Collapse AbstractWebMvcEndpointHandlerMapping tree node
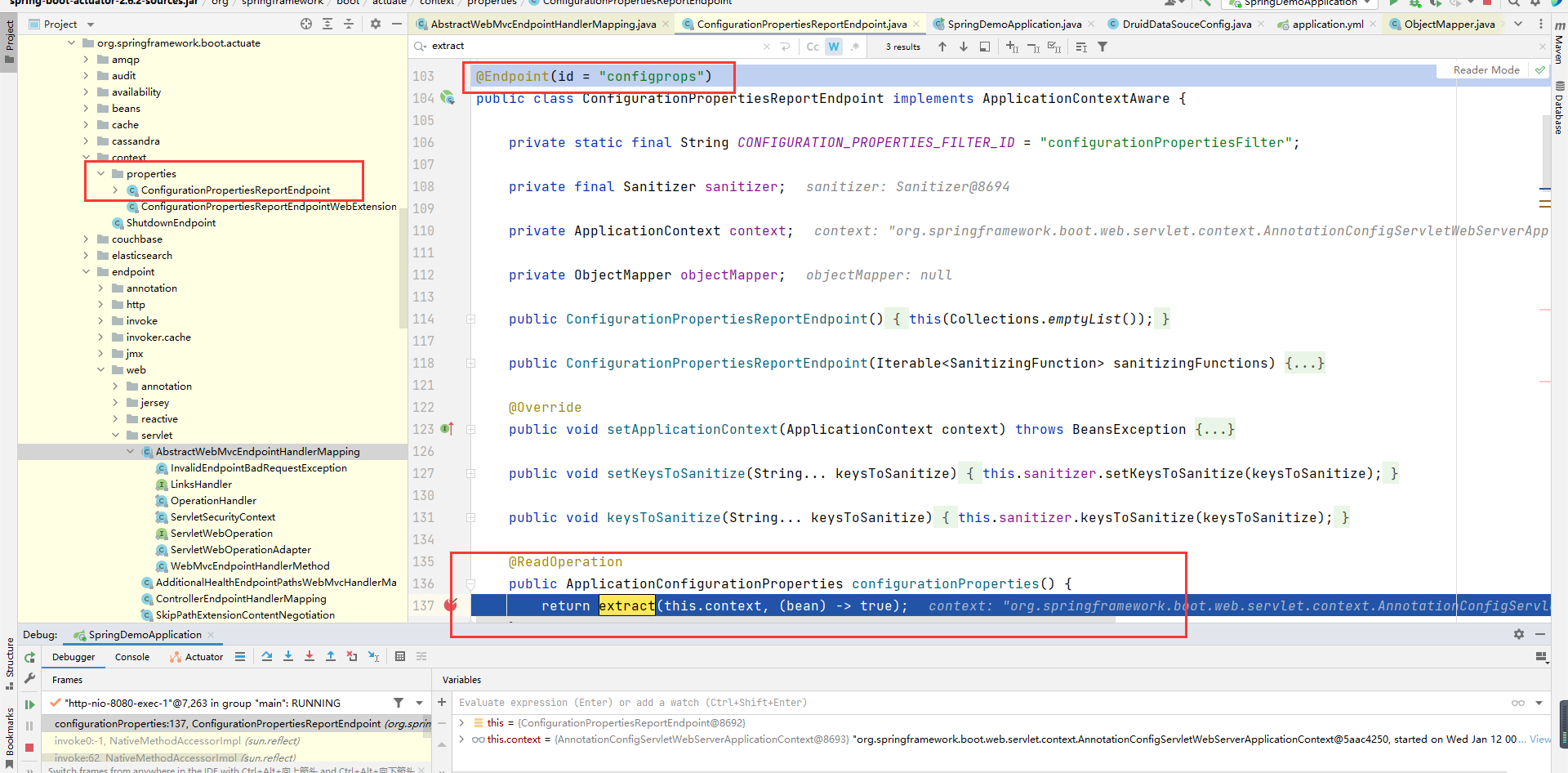 130,452
